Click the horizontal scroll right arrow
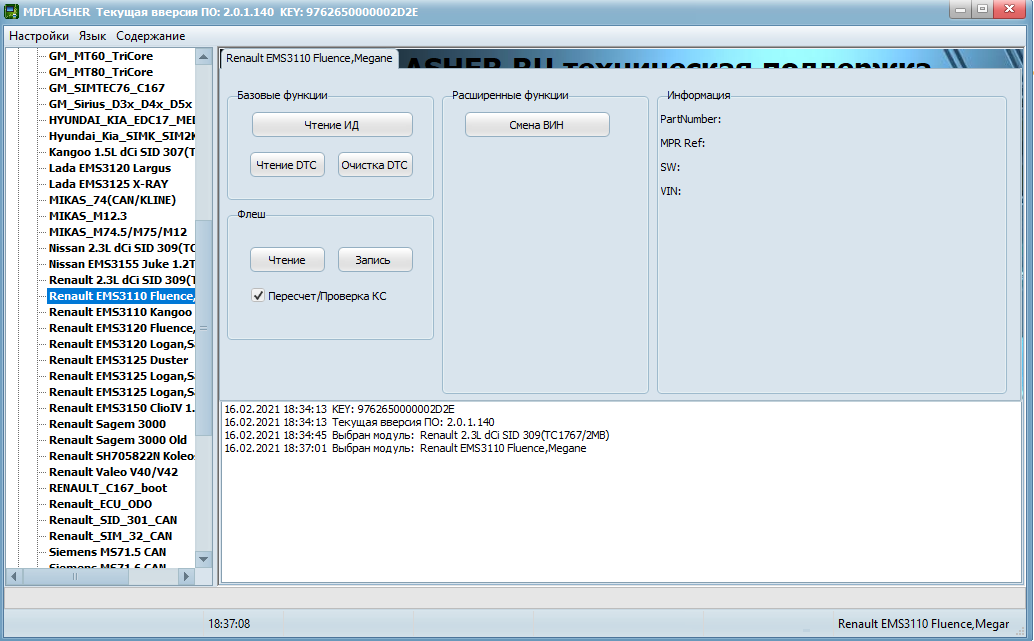1034x641 pixels. point(187,576)
